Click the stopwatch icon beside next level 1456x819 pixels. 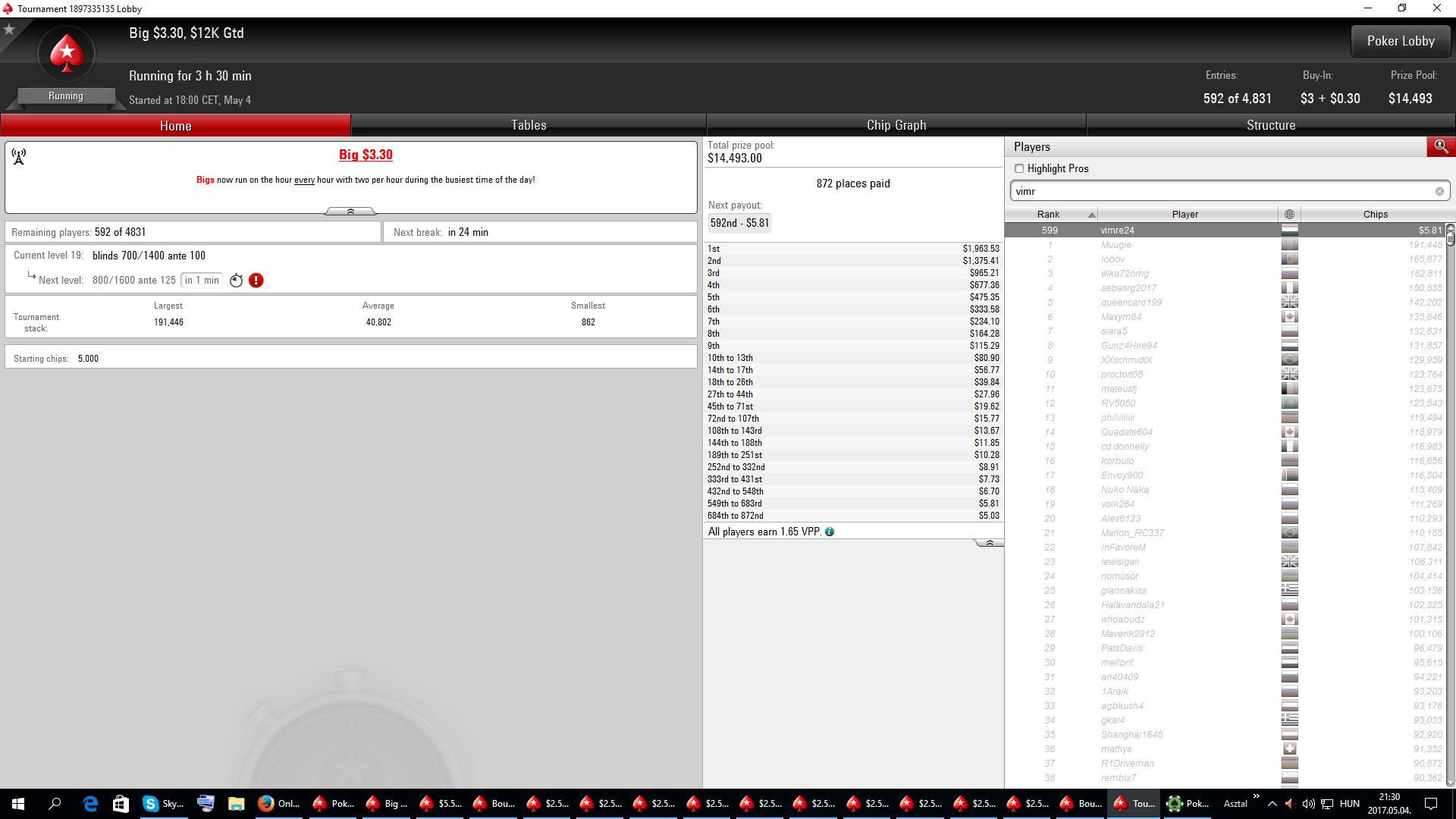pos(237,281)
